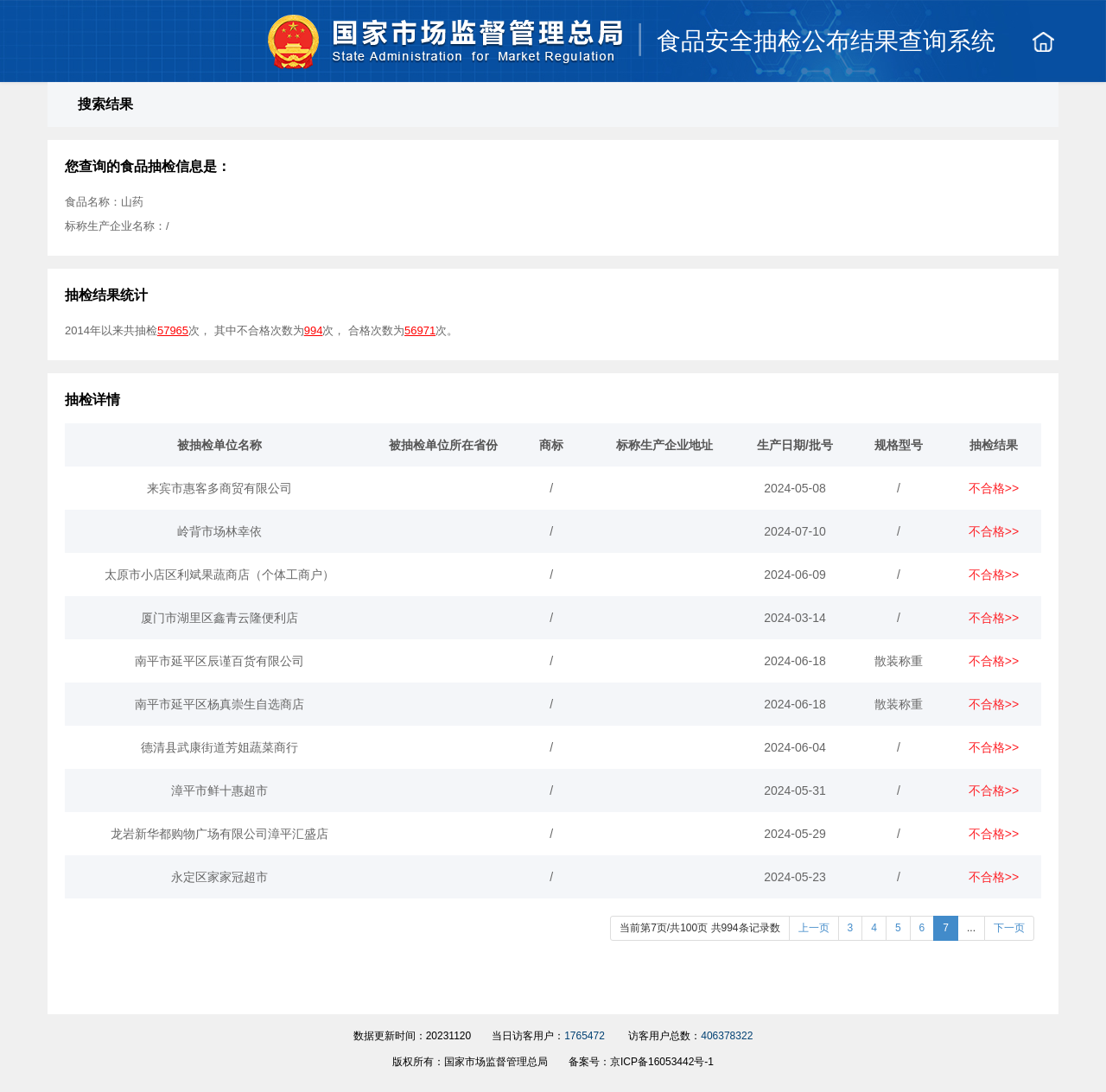Open 不合格 result for 岭背市场林幸依
This screenshot has height=1092, width=1106.
[x=994, y=531]
